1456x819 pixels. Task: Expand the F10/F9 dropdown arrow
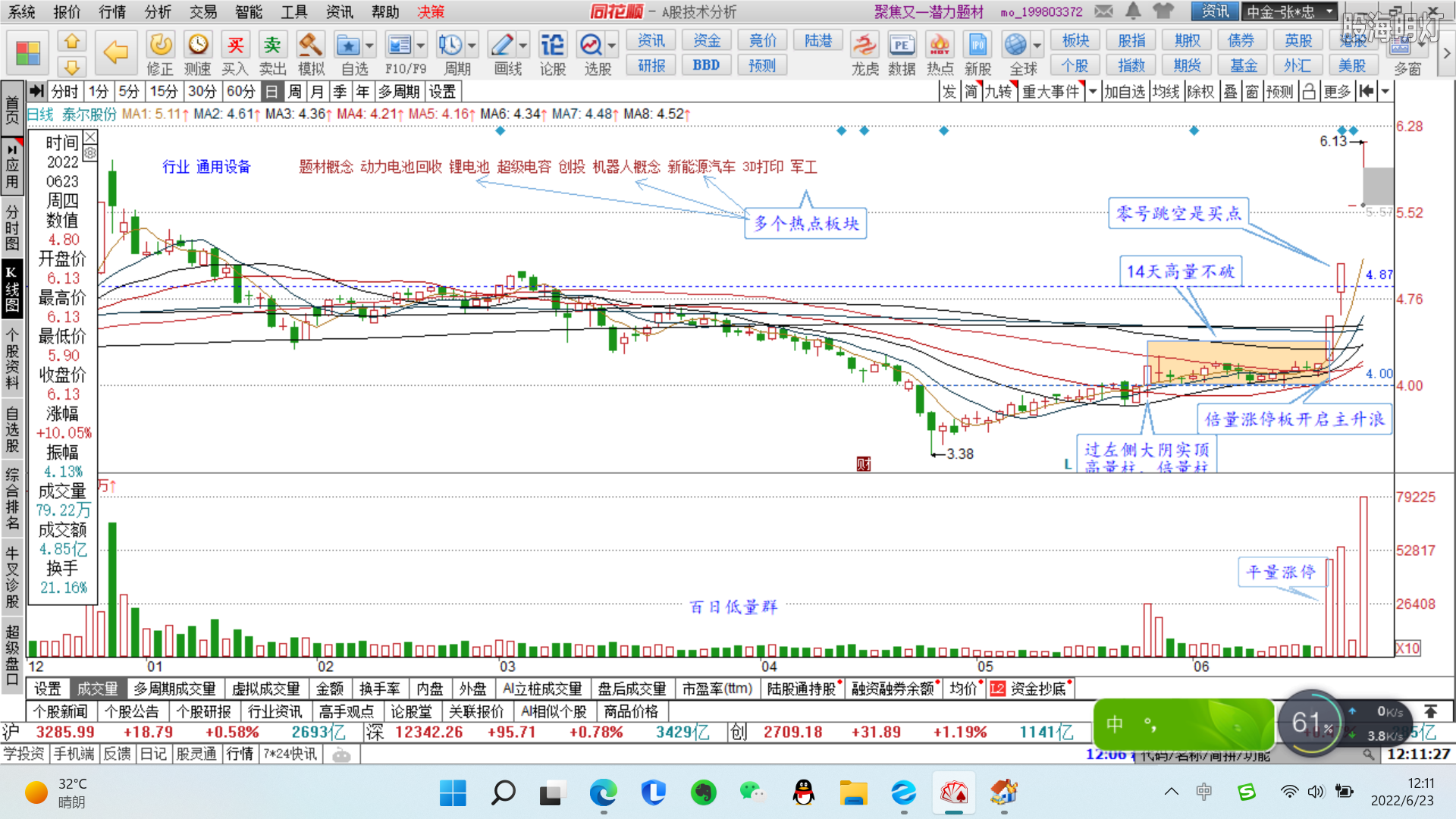tap(421, 45)
